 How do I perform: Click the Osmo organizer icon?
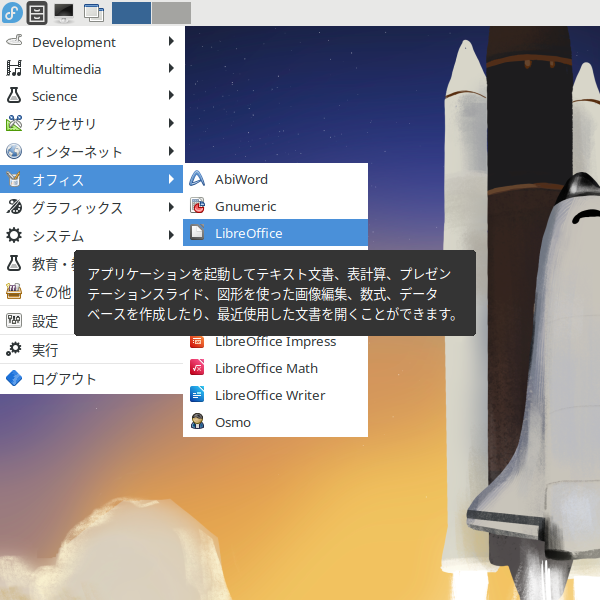[x=197, y=422]
